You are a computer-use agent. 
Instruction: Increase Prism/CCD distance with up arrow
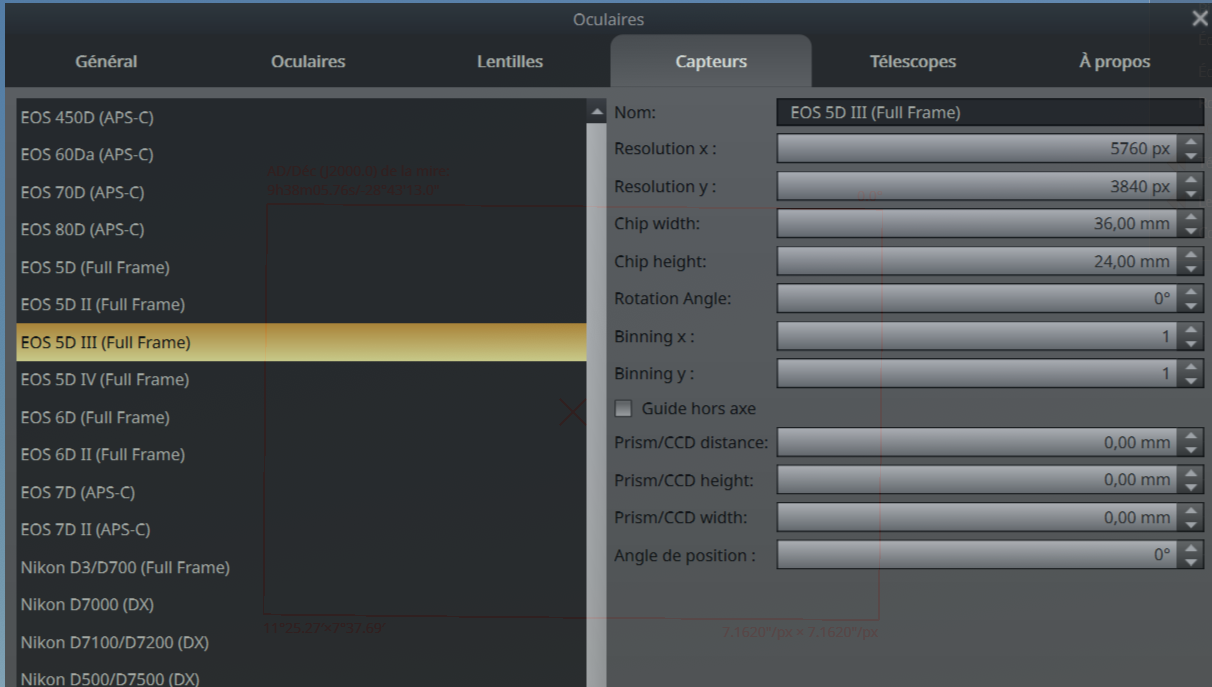(1190, 436)
